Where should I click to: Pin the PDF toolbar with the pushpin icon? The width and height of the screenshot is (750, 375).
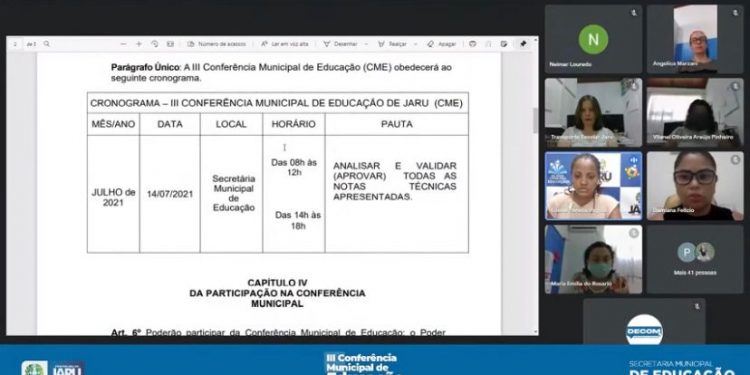coord(523,44)
